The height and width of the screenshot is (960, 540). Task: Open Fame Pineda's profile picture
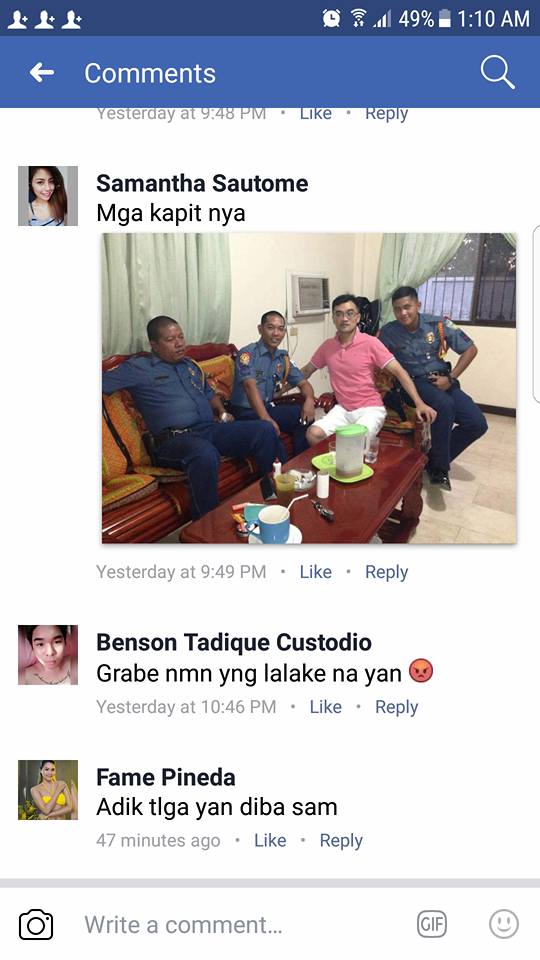[48, 790]
